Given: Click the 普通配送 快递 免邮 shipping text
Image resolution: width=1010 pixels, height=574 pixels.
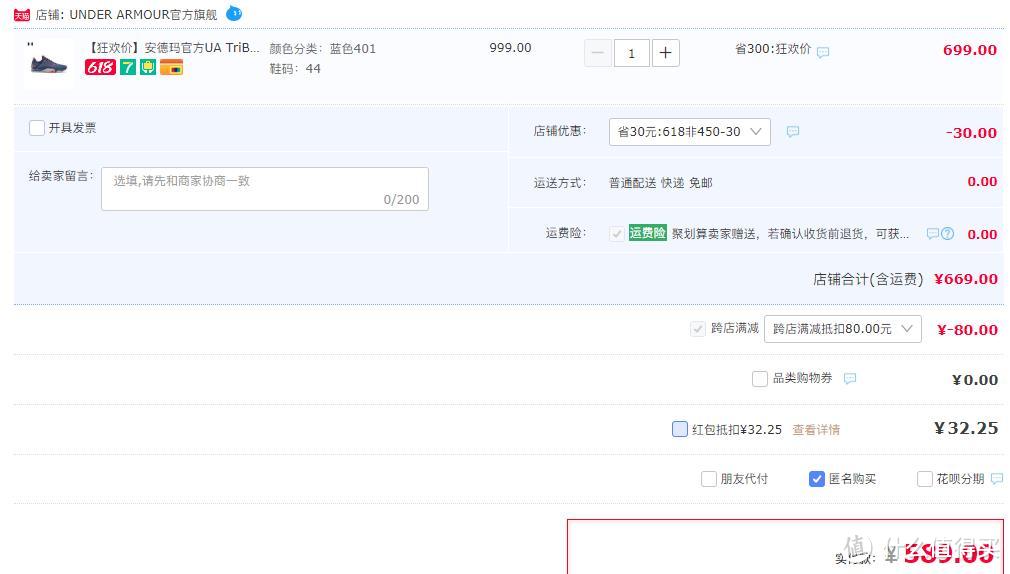Looking at the screenshot, I should [661, 183].
